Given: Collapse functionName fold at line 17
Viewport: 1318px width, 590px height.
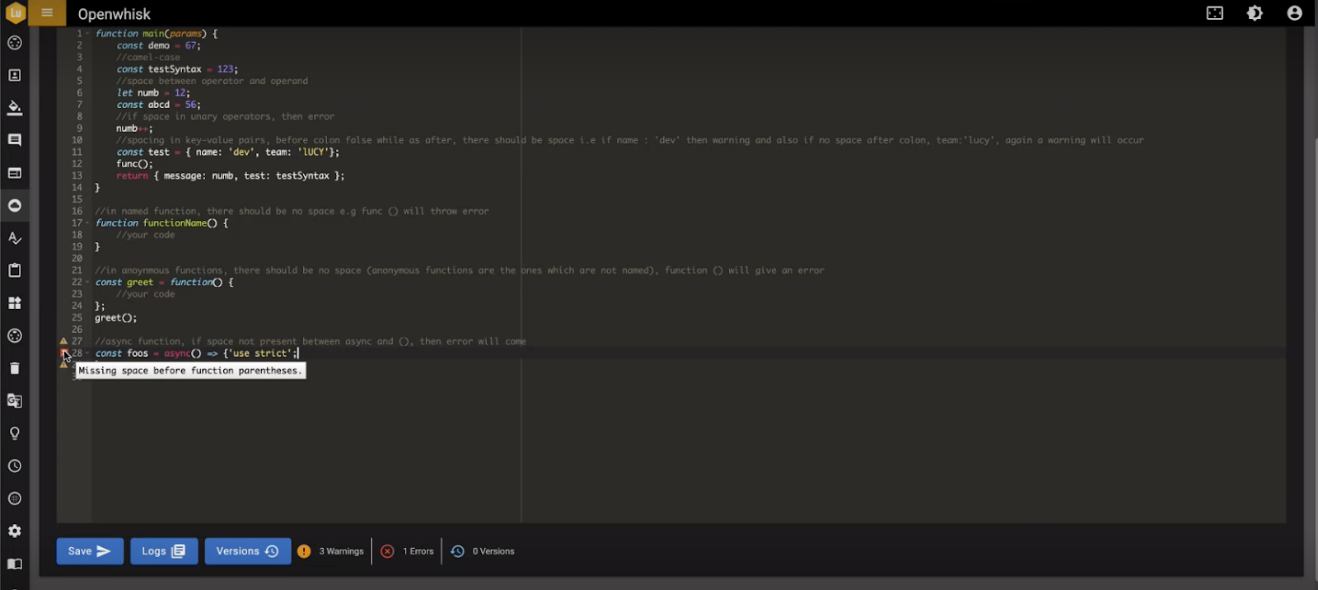Looking at the screenshot, I should tap(88, 223).
